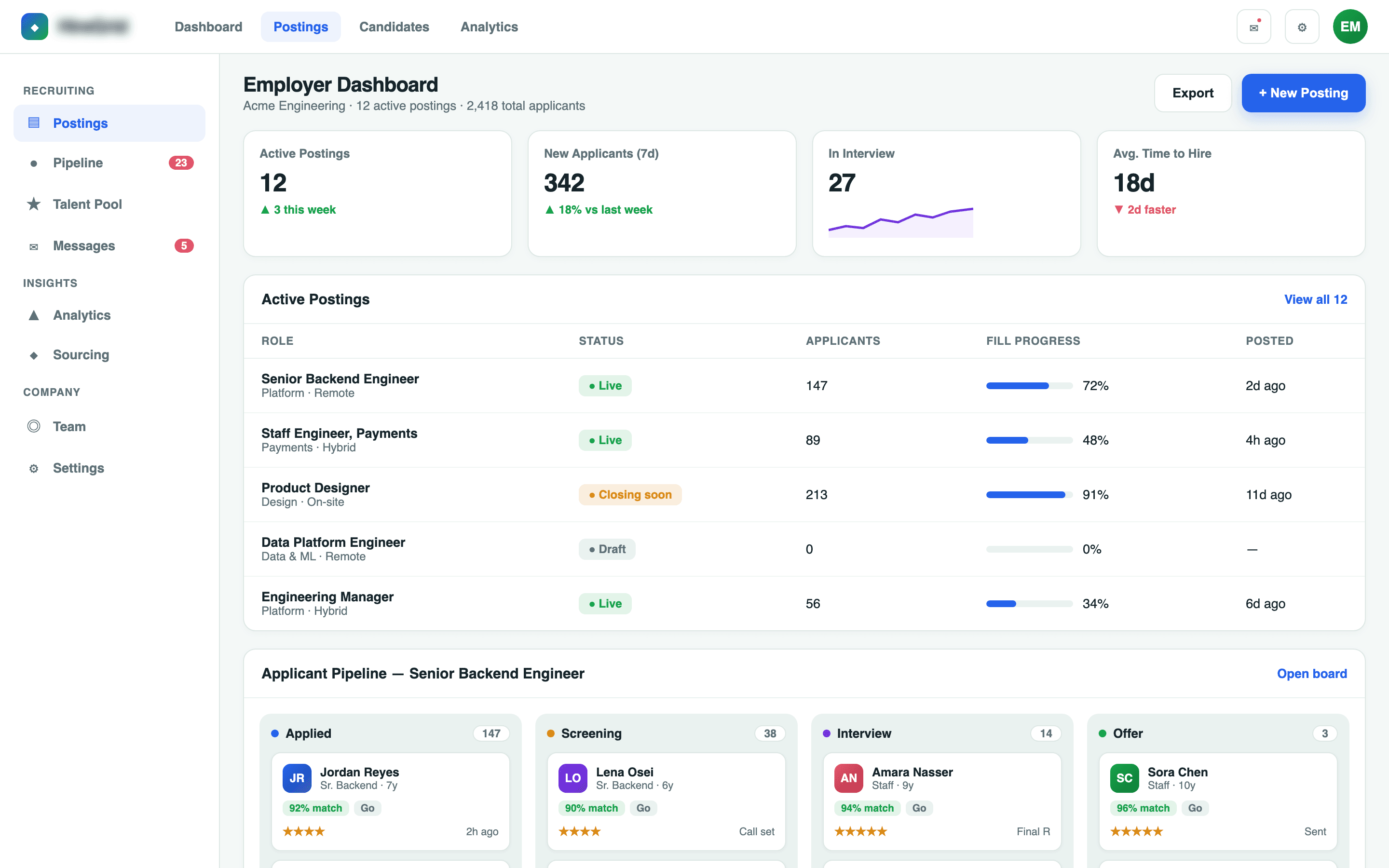Click the Closing soon status badge
Image resolution: width=1389 pixels, height=868 pixels.
[630, 495]
